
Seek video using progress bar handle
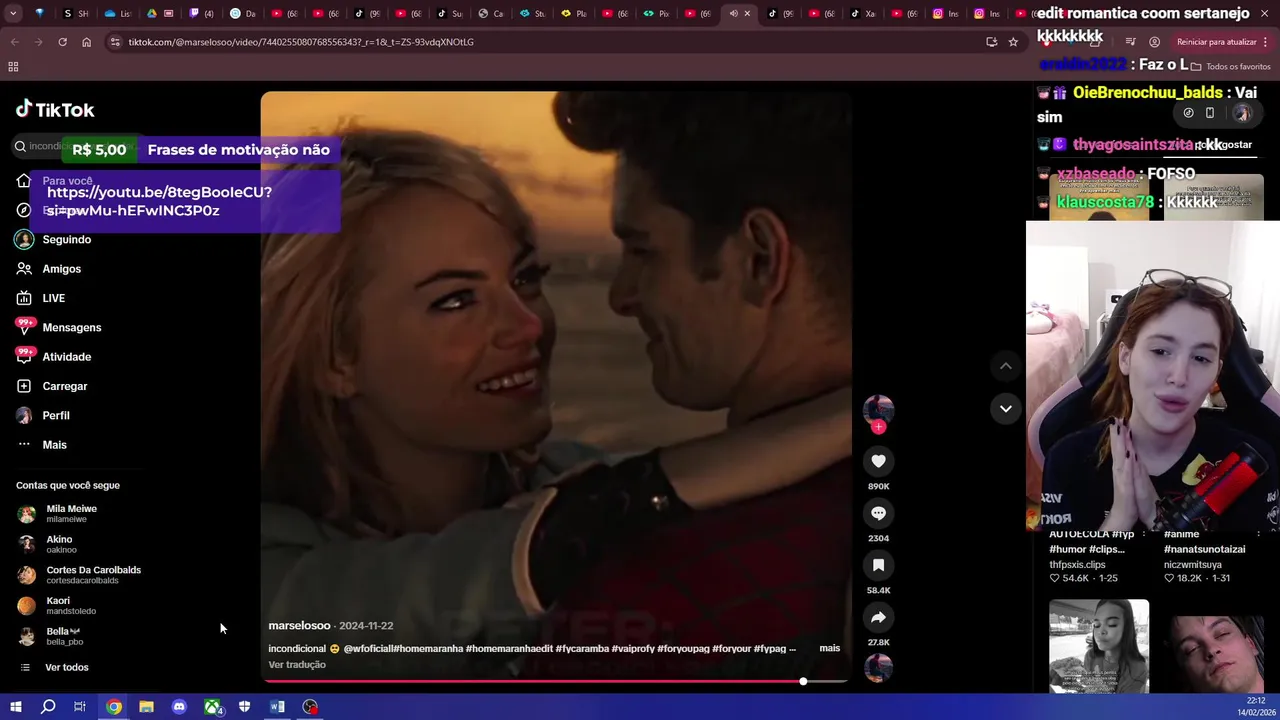(803, 681)
